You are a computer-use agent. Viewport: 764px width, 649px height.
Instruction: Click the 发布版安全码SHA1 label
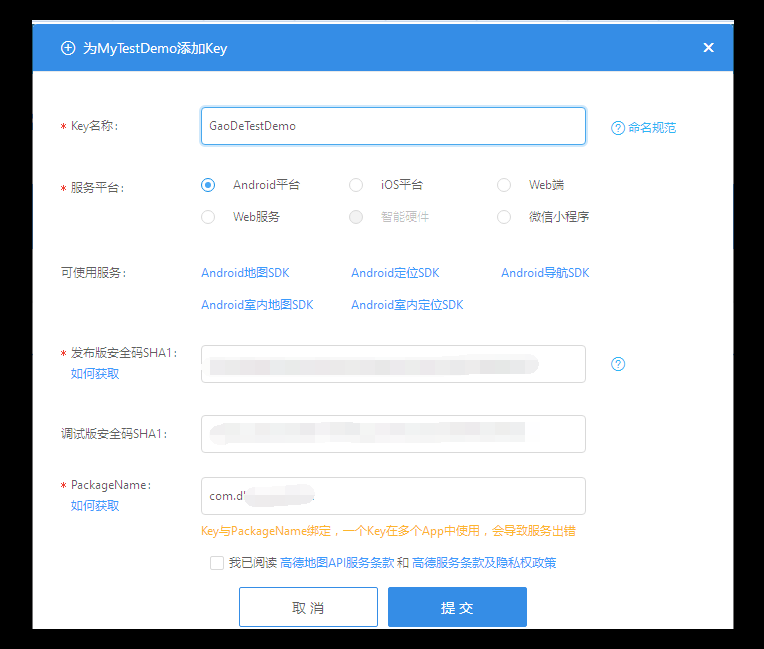pyautogui.click(x=124, y=353)
